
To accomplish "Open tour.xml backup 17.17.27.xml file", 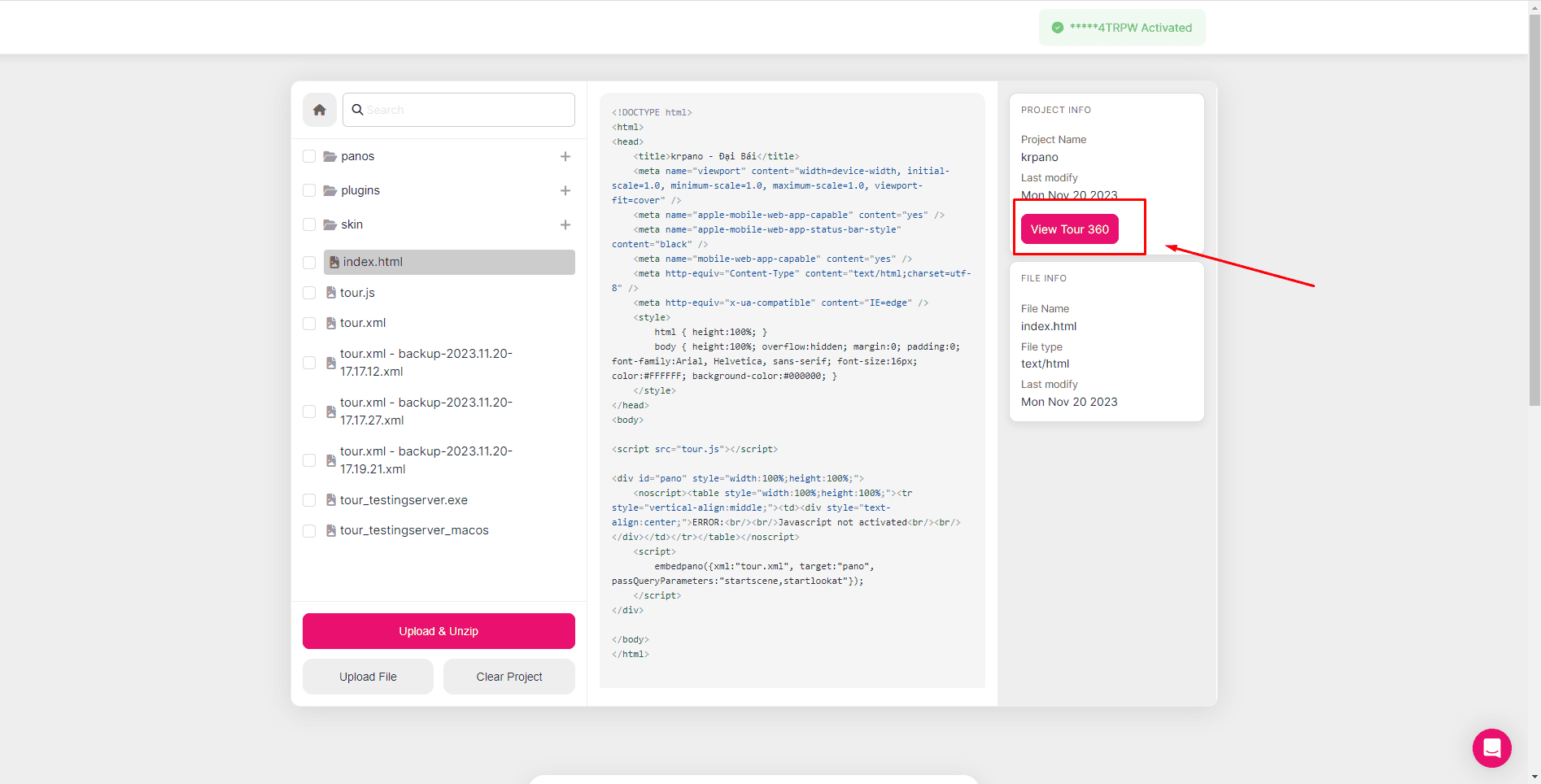I will [x=426, y=412].
